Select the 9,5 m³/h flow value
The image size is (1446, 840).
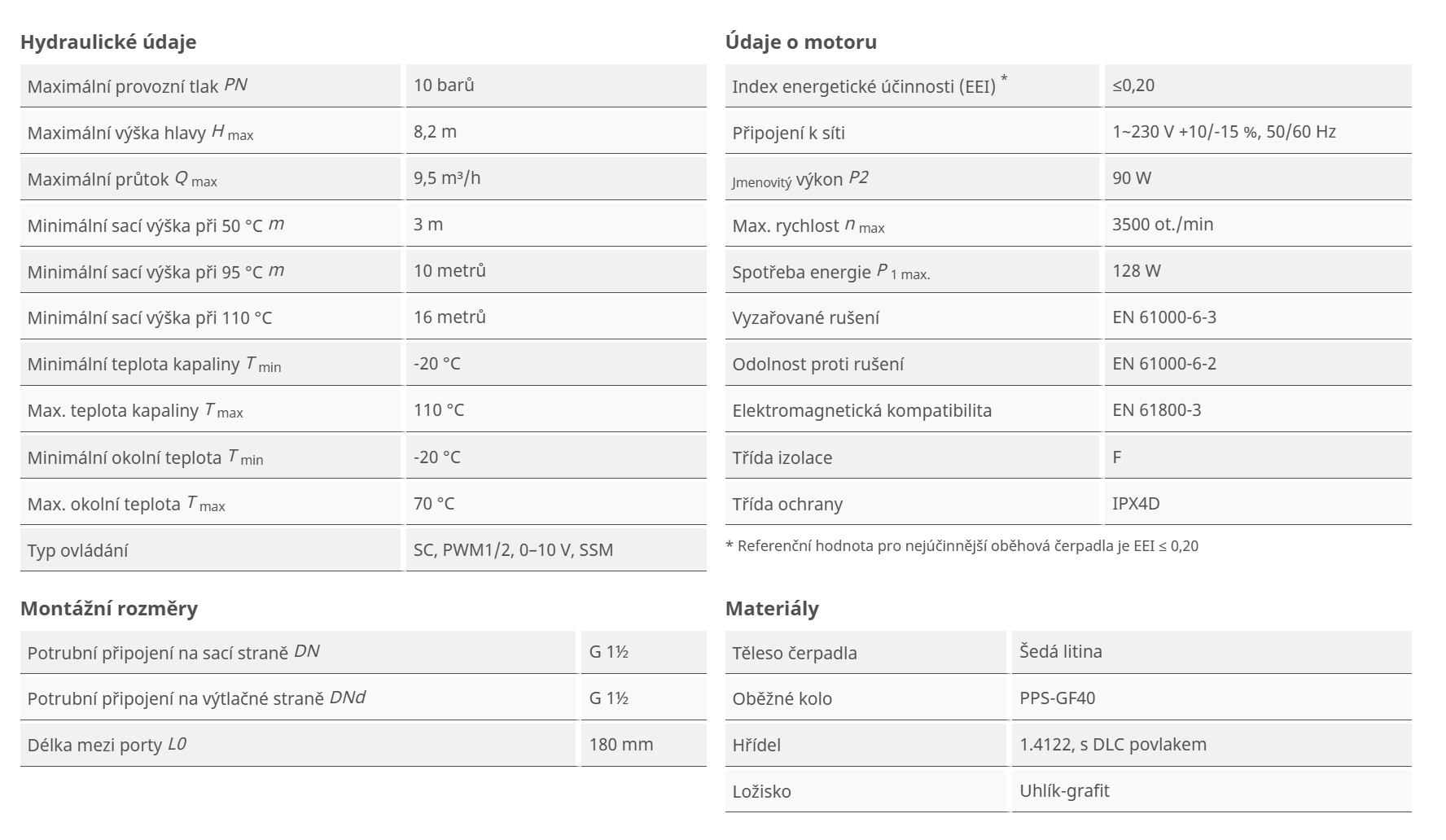447,177
